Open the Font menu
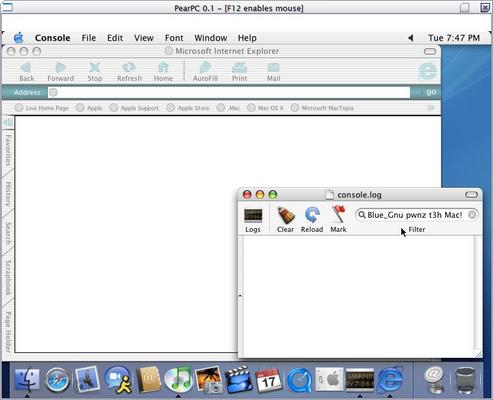The image size is (493, 400). (174, 38)
